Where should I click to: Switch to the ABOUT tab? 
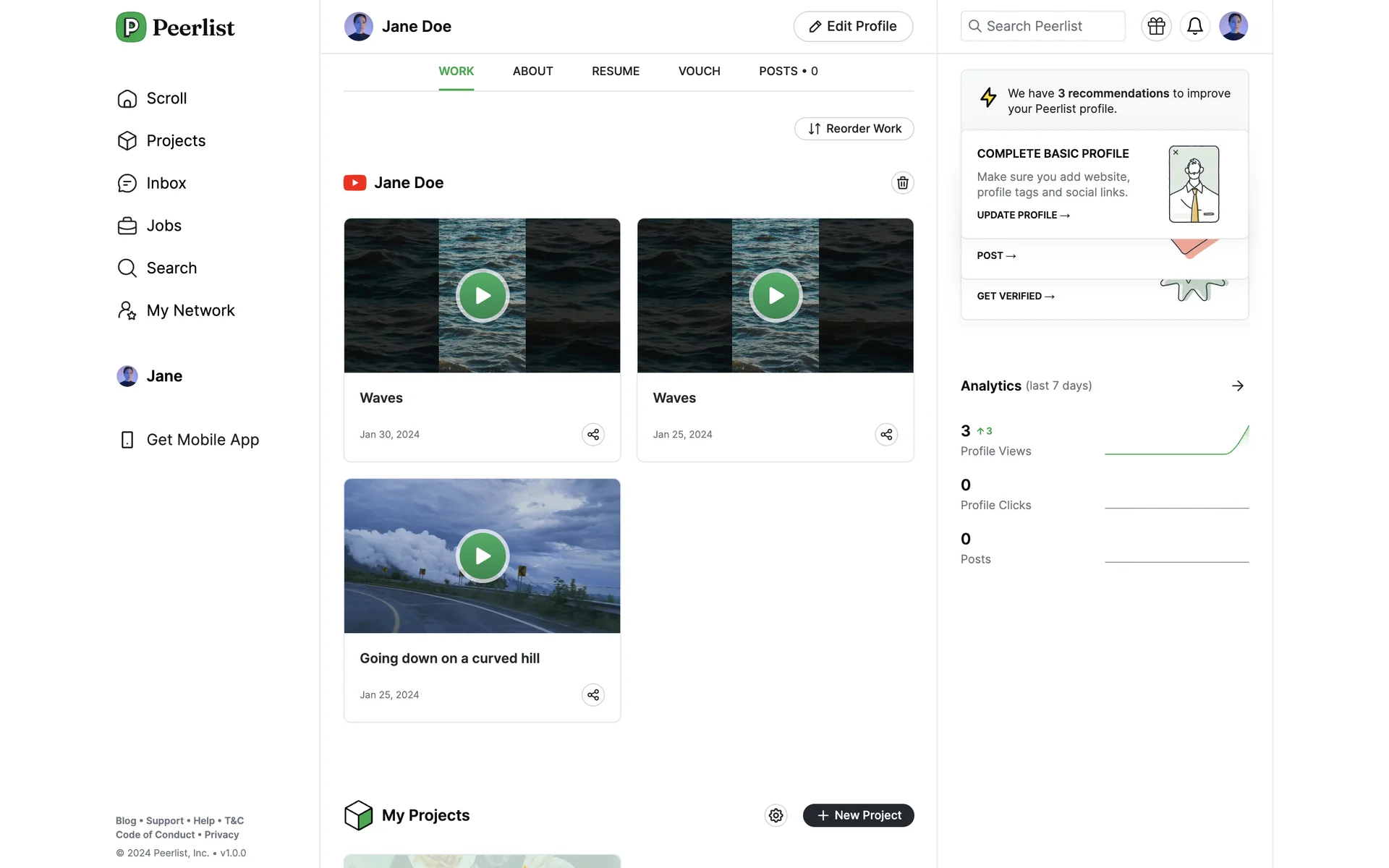(532, 72)
